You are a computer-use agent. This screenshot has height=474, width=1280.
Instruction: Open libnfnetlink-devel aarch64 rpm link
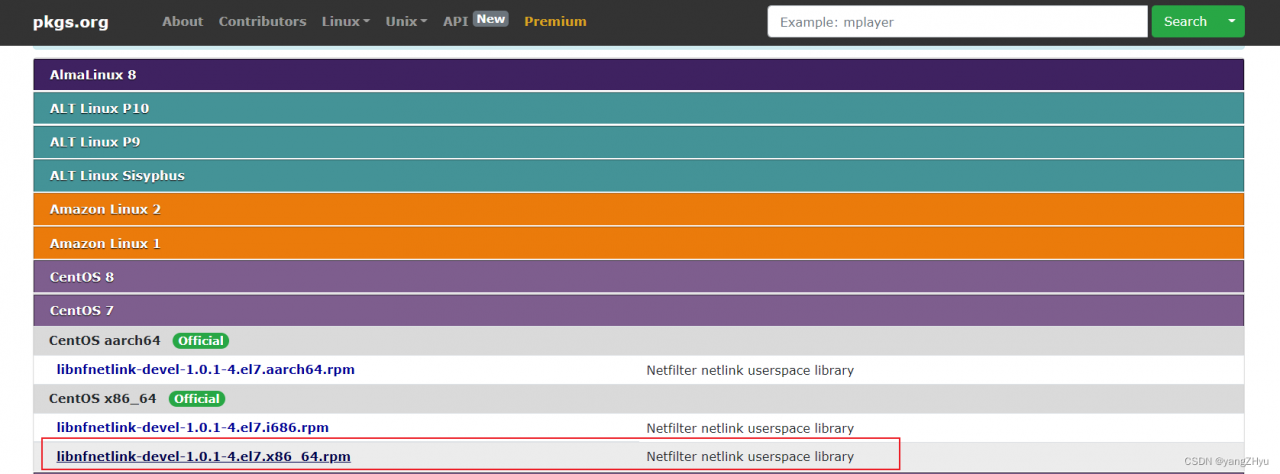(206, 370)
